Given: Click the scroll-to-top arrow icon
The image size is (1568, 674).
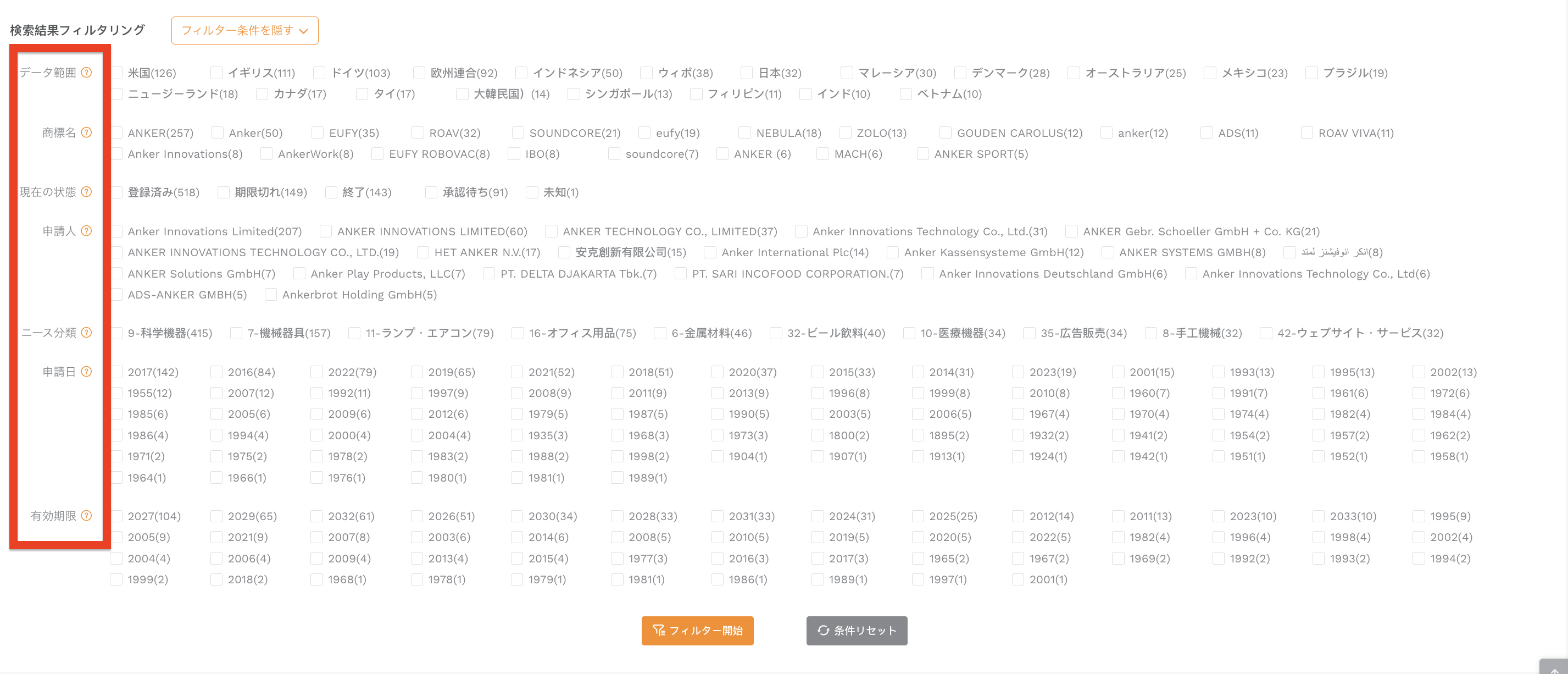Looking at the screenshot, I should (x=1554, y=670).
